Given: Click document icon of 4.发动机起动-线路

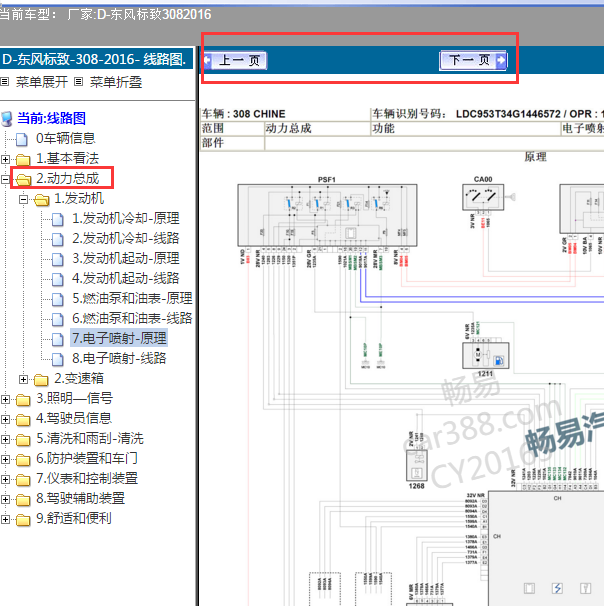Looking at the screenshot, I should [x=58, y=279].
